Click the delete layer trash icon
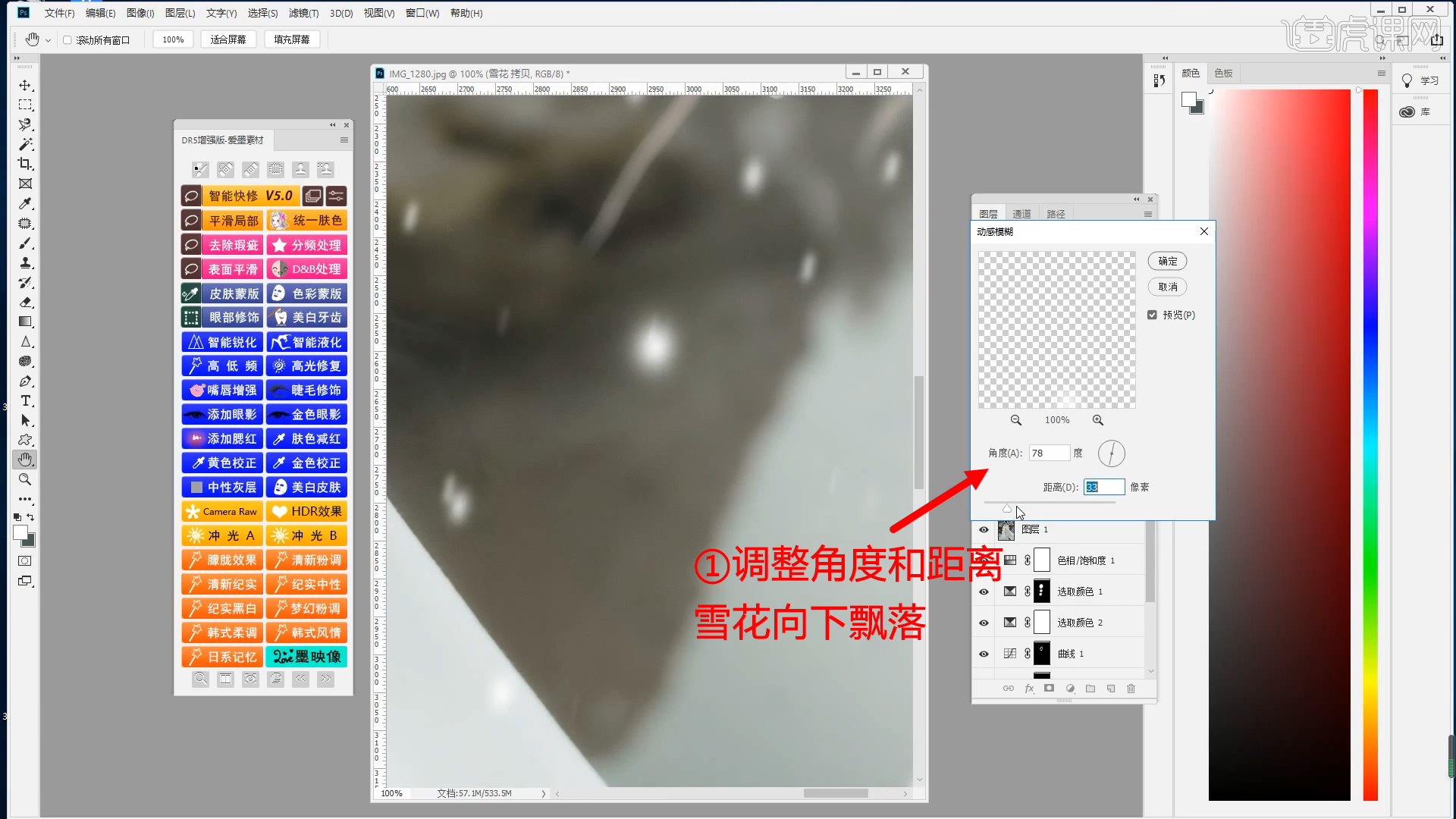The width and height of the screenshot is (1456, 819). pos(1131,689)
